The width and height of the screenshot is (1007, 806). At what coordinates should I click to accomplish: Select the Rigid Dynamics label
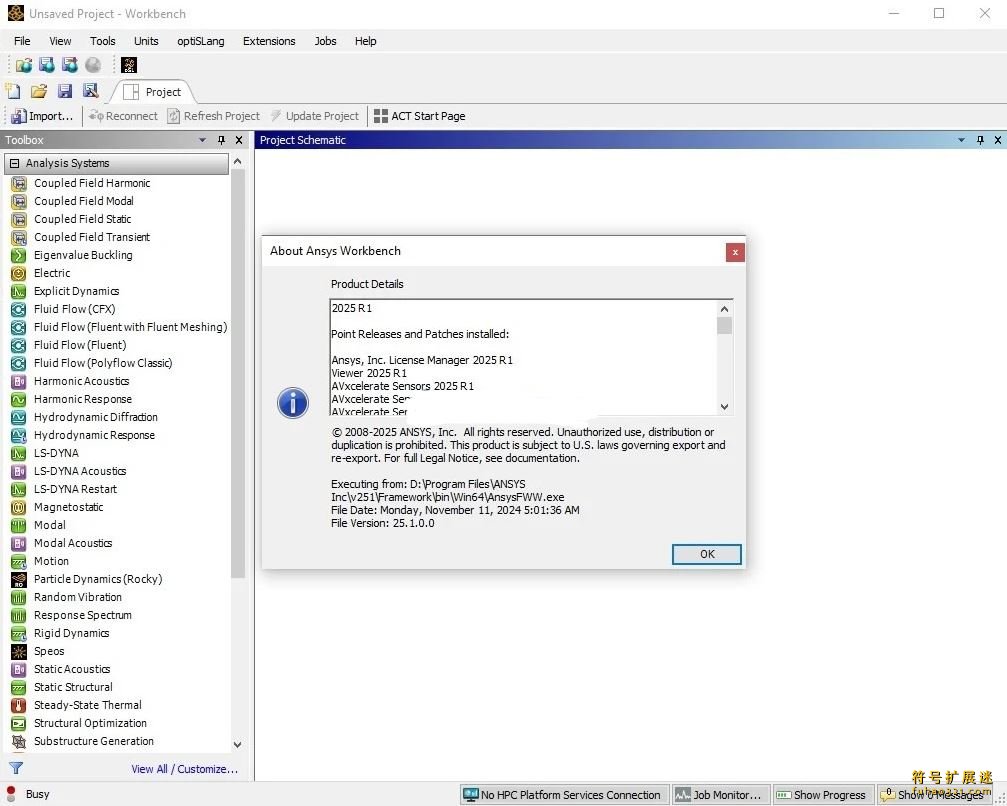pyautogui.click(x=71, y=633)
